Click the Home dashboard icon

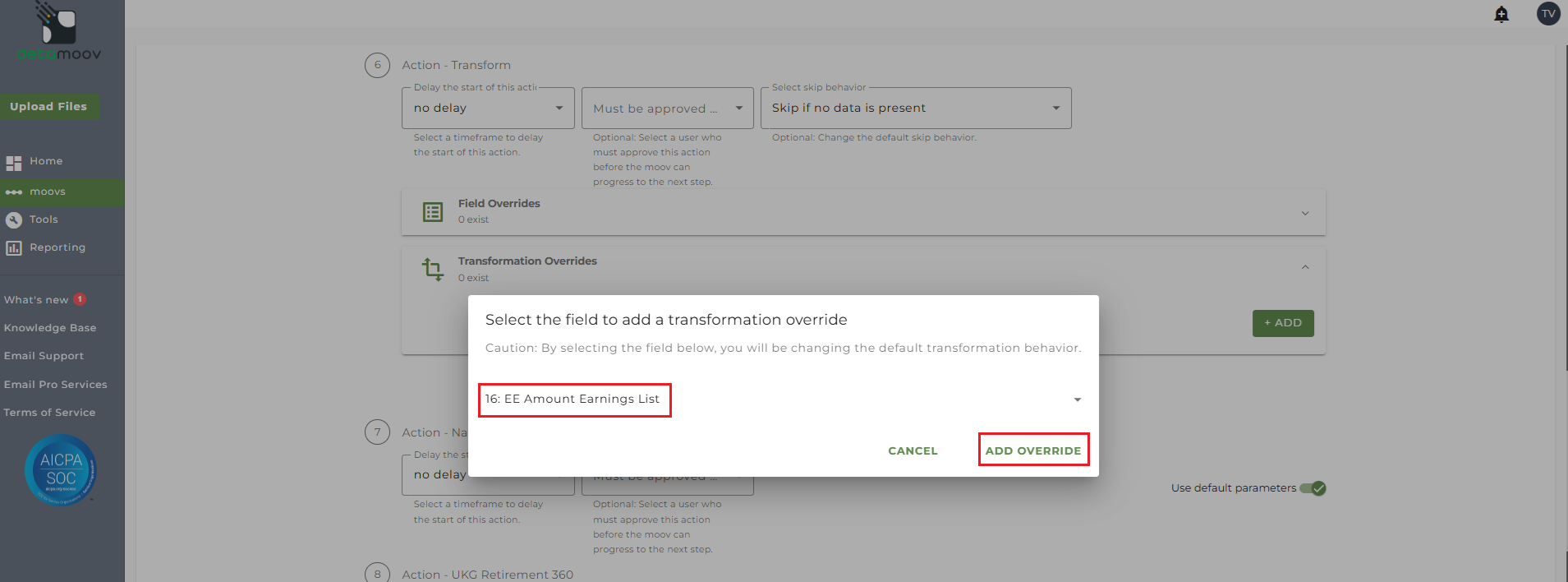14,163
